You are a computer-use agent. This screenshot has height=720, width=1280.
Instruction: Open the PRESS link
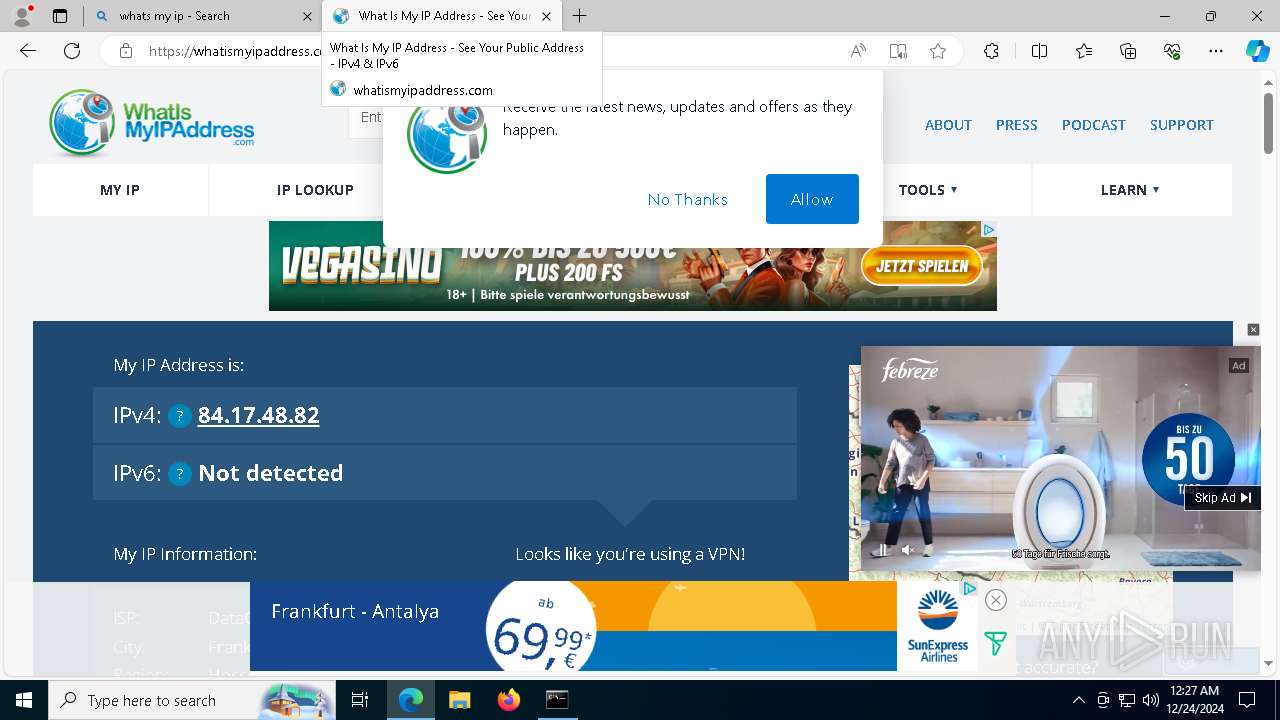pyautogui.click(x=1016, y=125)
